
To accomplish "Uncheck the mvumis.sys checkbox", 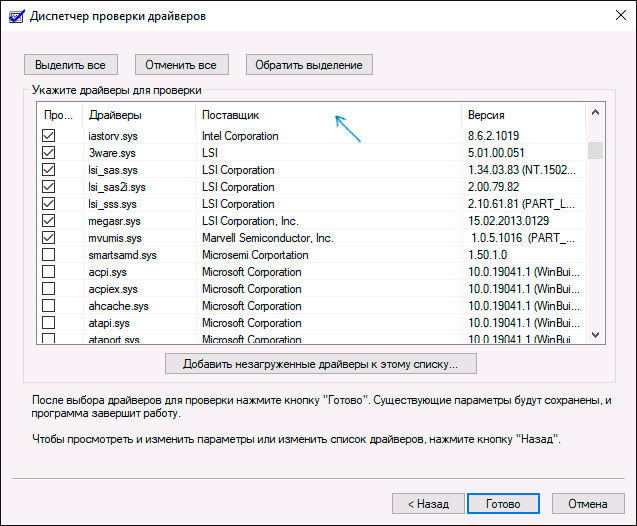I will (49, 238).
